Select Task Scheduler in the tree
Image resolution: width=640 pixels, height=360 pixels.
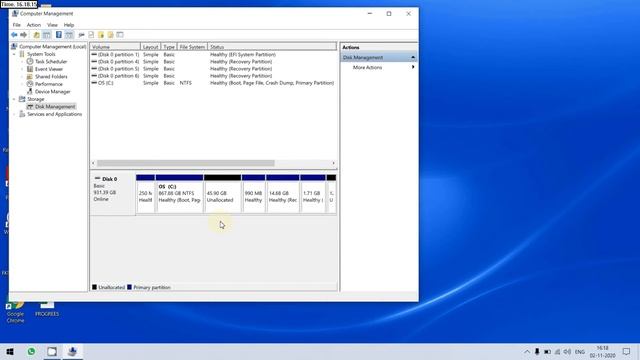coord(51,62)
